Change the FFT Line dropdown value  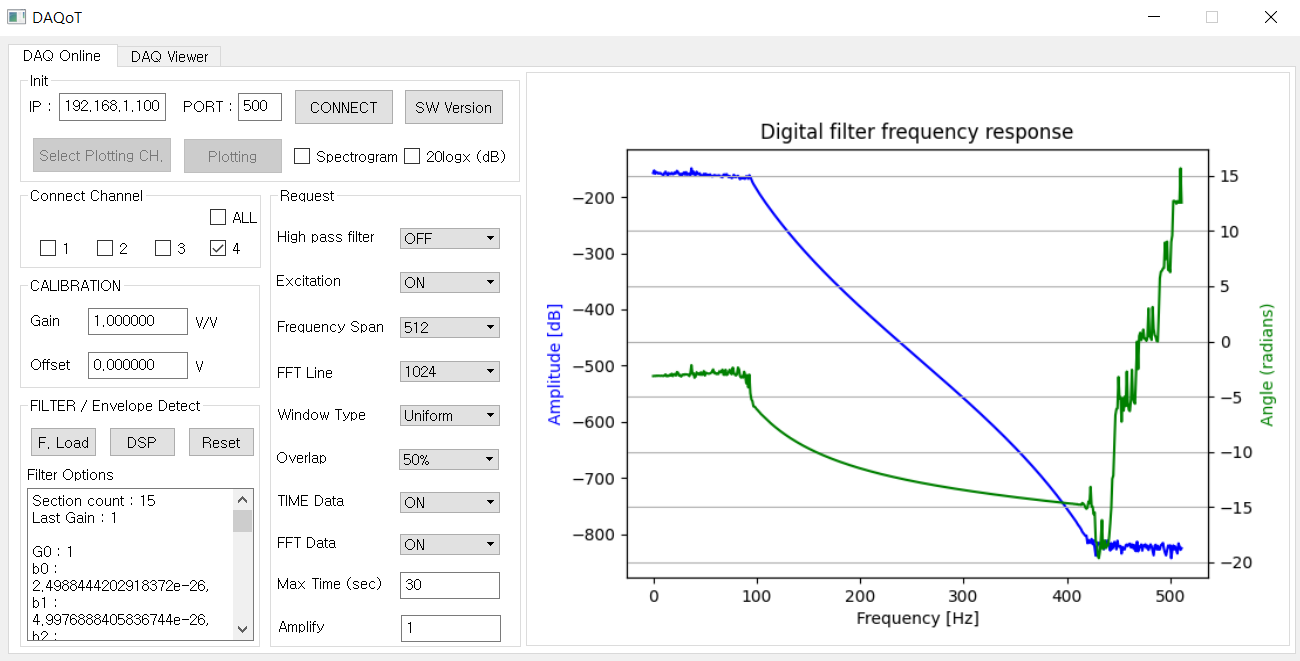coord(449,372)
